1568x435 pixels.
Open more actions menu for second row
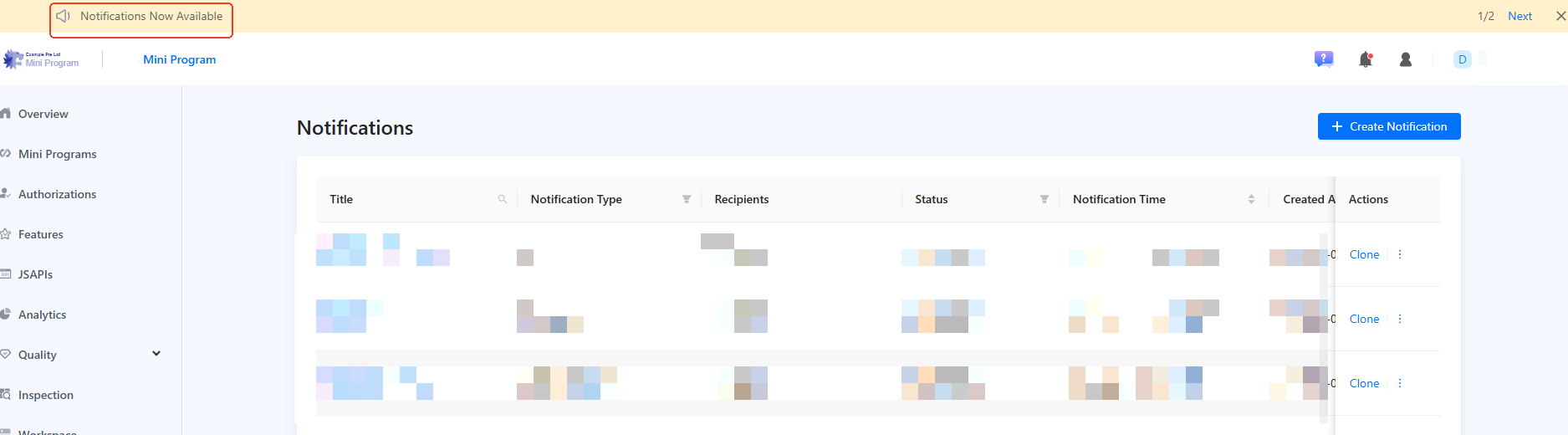pyautogui.click(x=1400, y=319)
